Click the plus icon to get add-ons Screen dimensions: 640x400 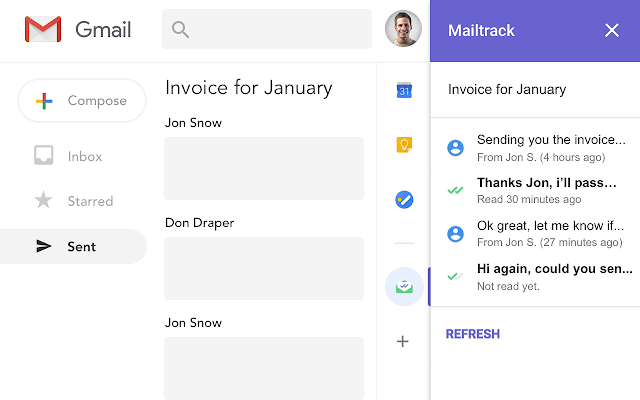click(x=403, y=341)
